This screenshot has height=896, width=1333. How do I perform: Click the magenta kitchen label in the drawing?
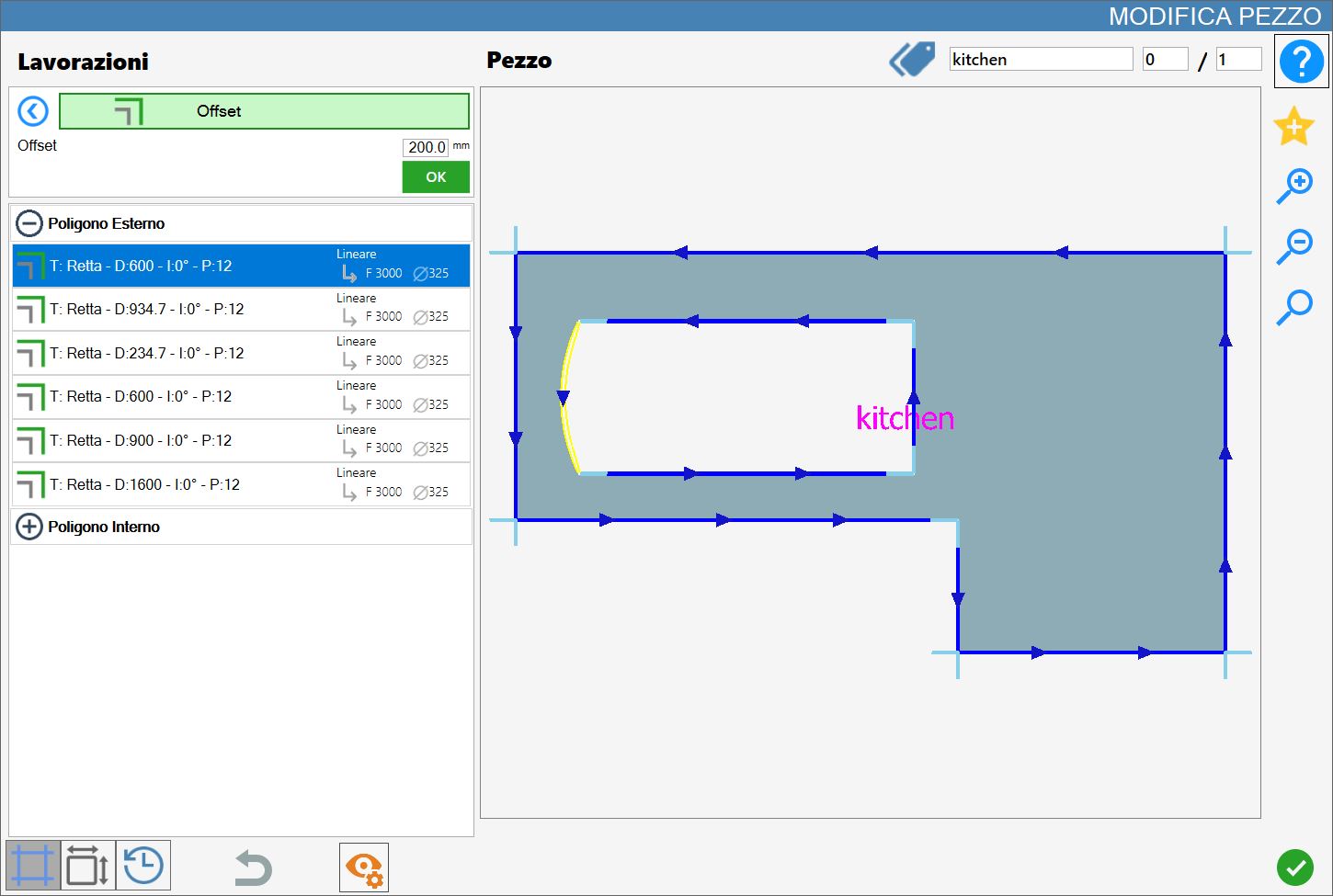pos(905,418)
